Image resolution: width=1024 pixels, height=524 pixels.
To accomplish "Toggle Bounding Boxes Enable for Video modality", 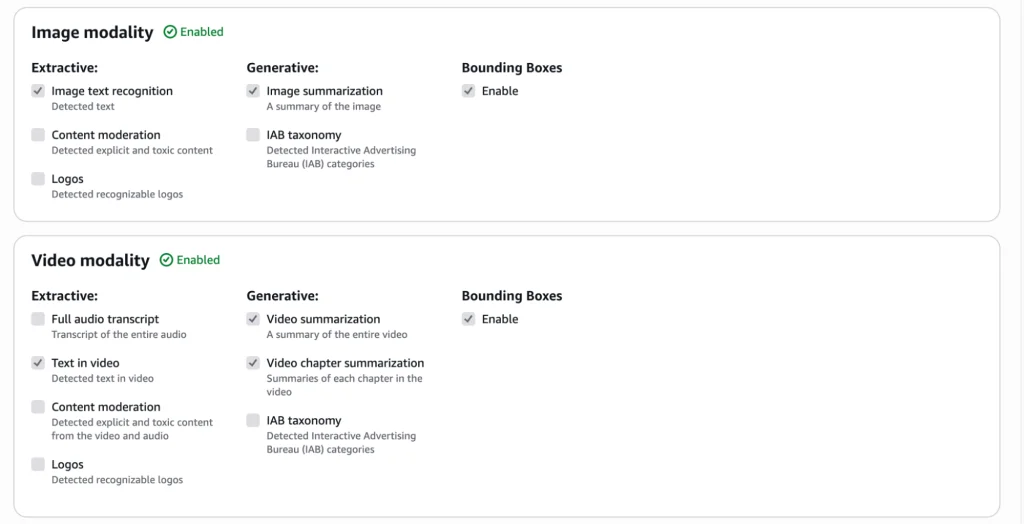I will 468,319.
